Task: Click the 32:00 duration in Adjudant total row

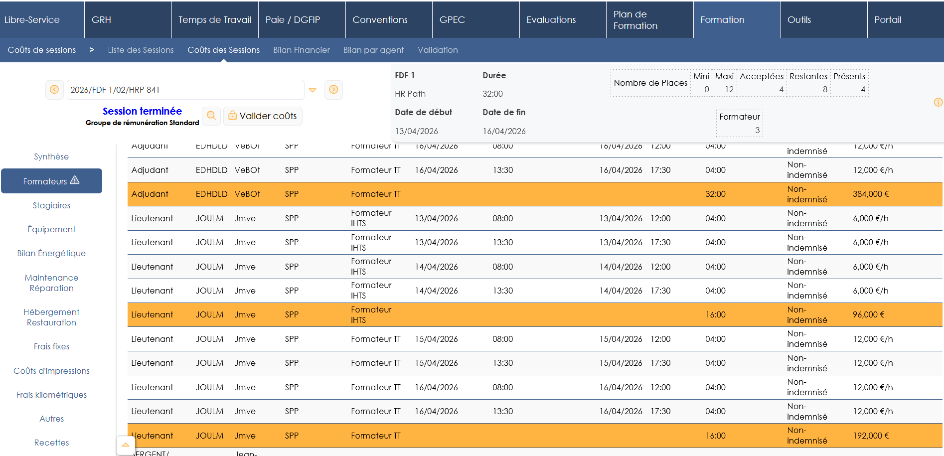Action: pyautogui.click(x=715, y=195)
